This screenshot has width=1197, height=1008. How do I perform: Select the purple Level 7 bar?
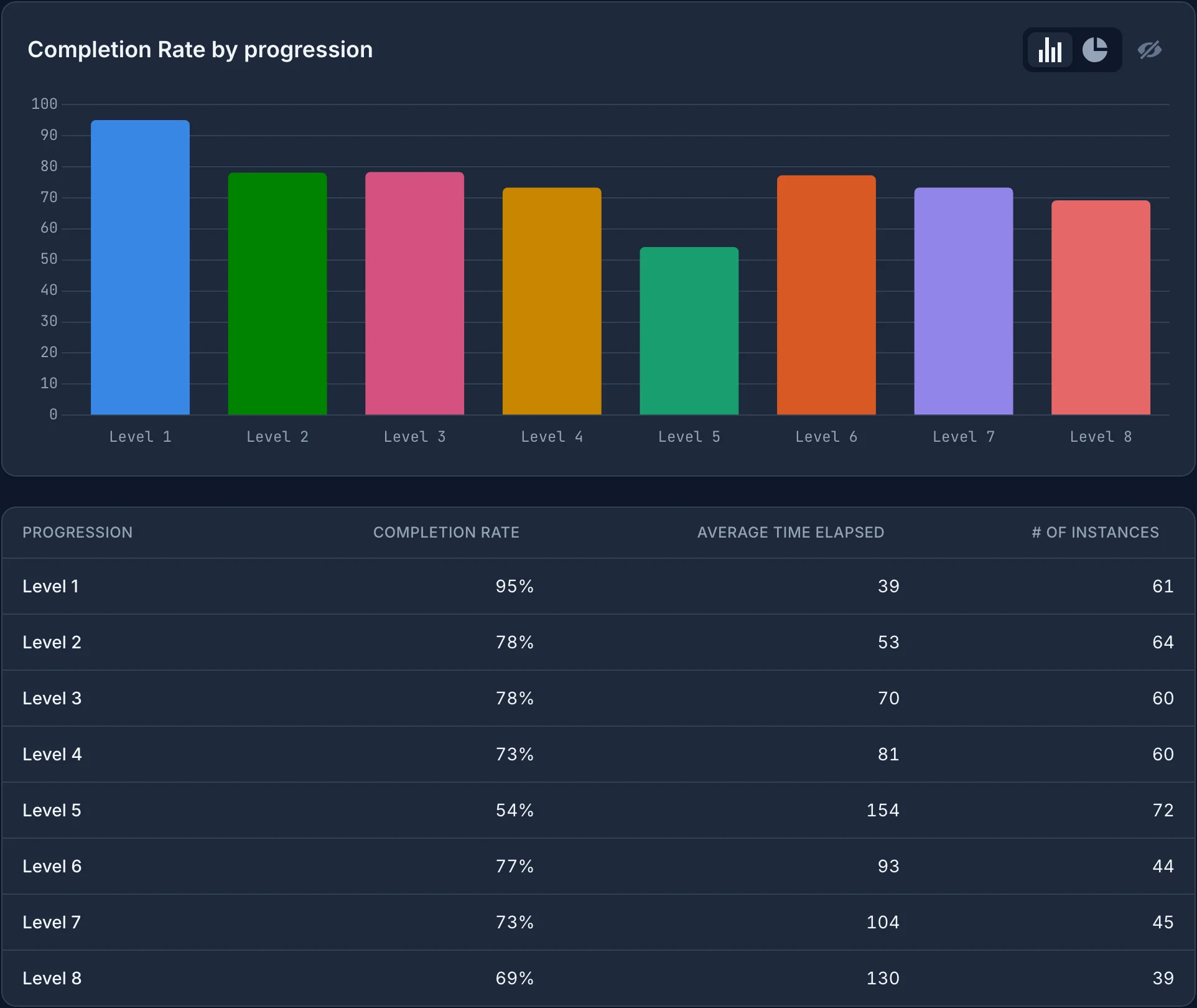[964, 301]
